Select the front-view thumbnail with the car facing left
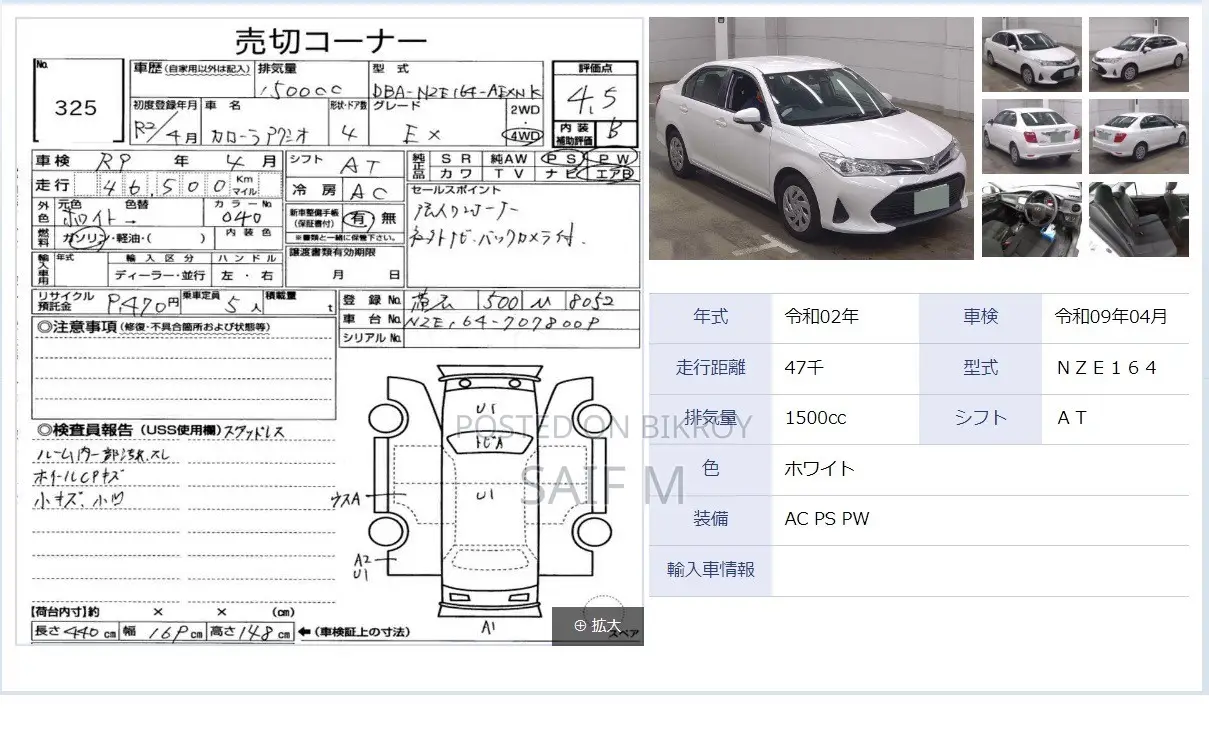The height and width of the screenshot is (736, 1209). pos(1139,54)
